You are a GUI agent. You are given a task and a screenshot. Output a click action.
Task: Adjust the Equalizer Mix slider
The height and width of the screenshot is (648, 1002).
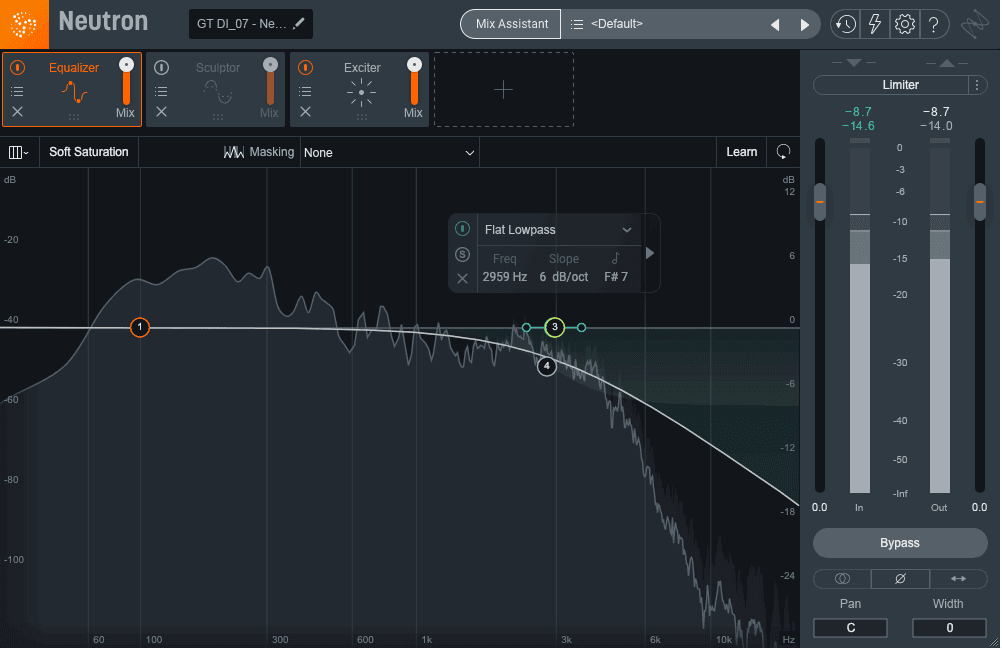pyautogui.click(x=126, y=82)
